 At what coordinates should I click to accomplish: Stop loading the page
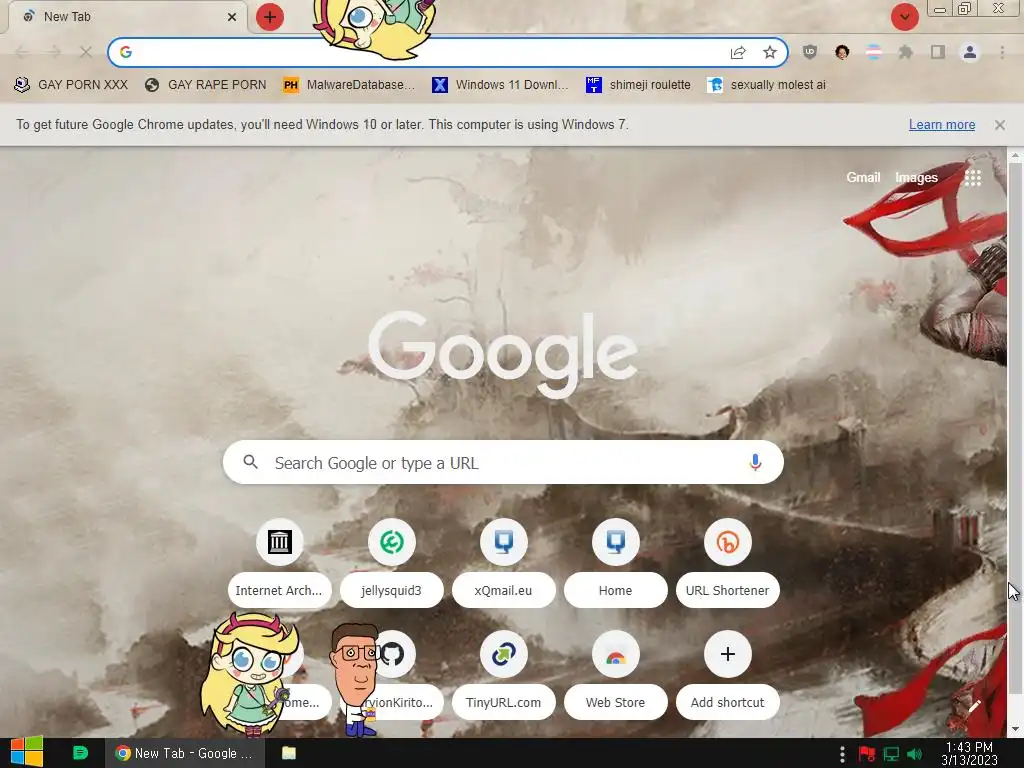pos(86,52)
